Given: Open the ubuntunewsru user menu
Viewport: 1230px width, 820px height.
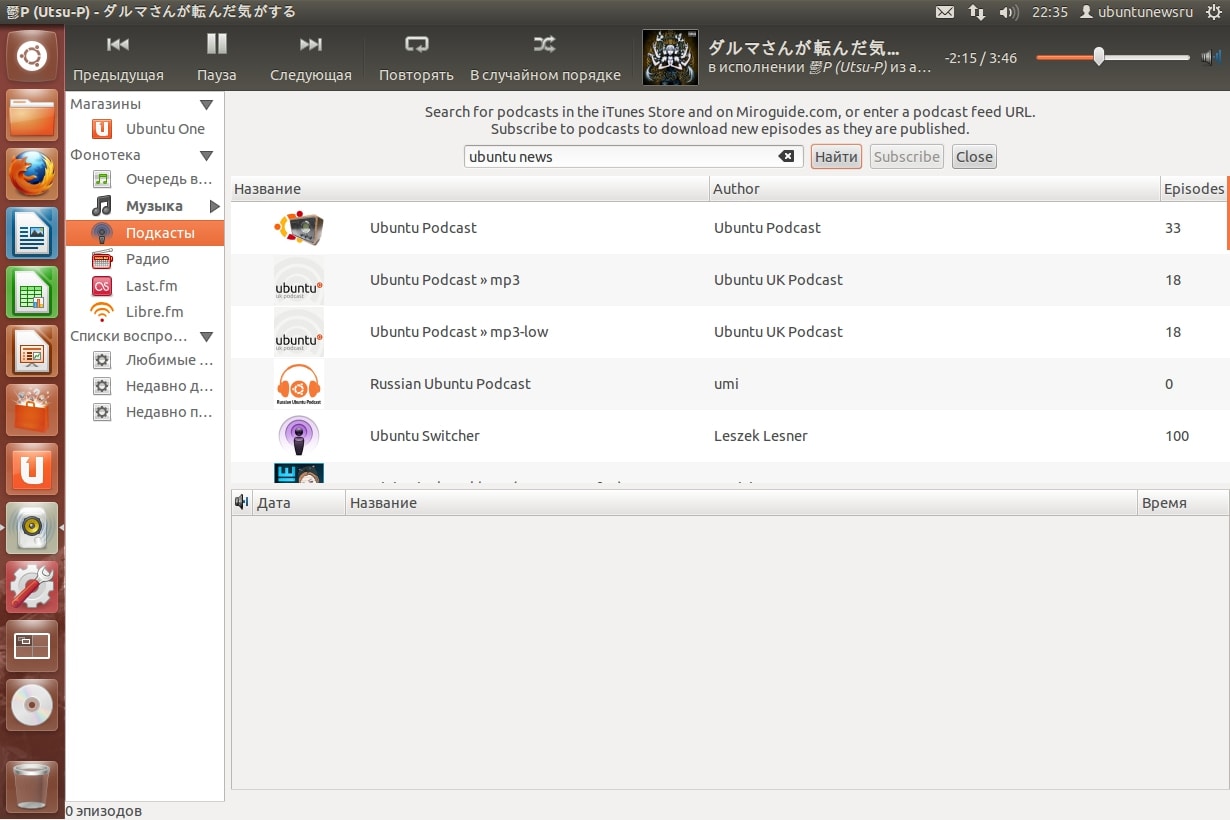Looking at the screenshot, I should coord(1137,12).
